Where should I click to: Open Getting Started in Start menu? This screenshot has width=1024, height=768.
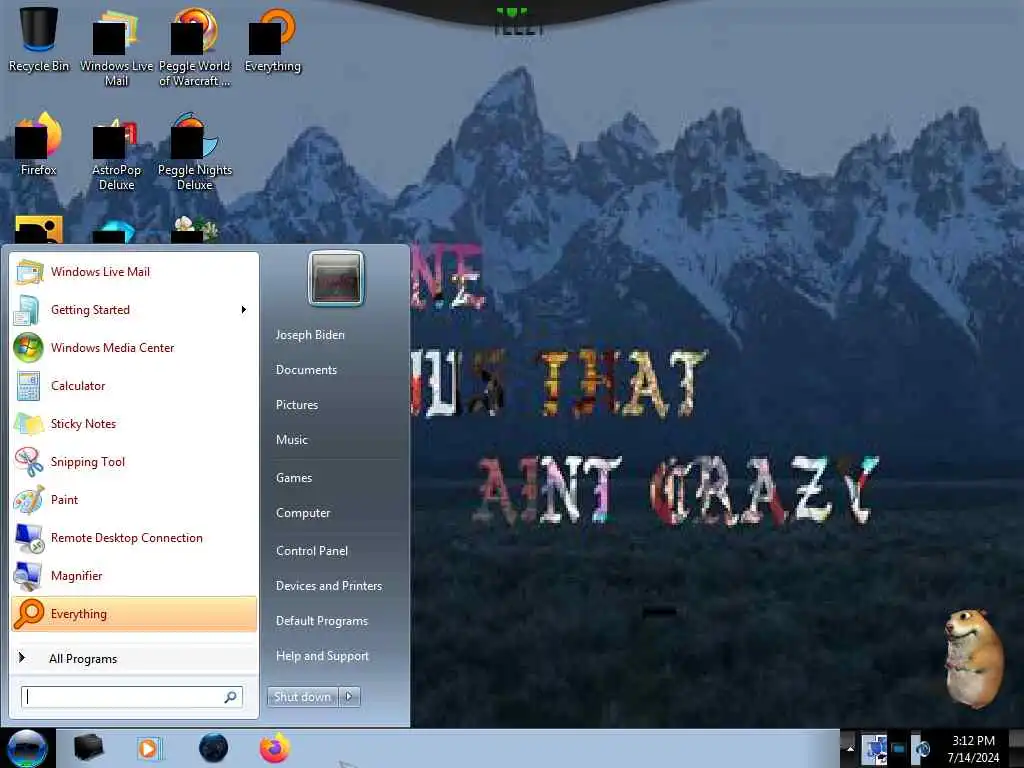[134, 310]
